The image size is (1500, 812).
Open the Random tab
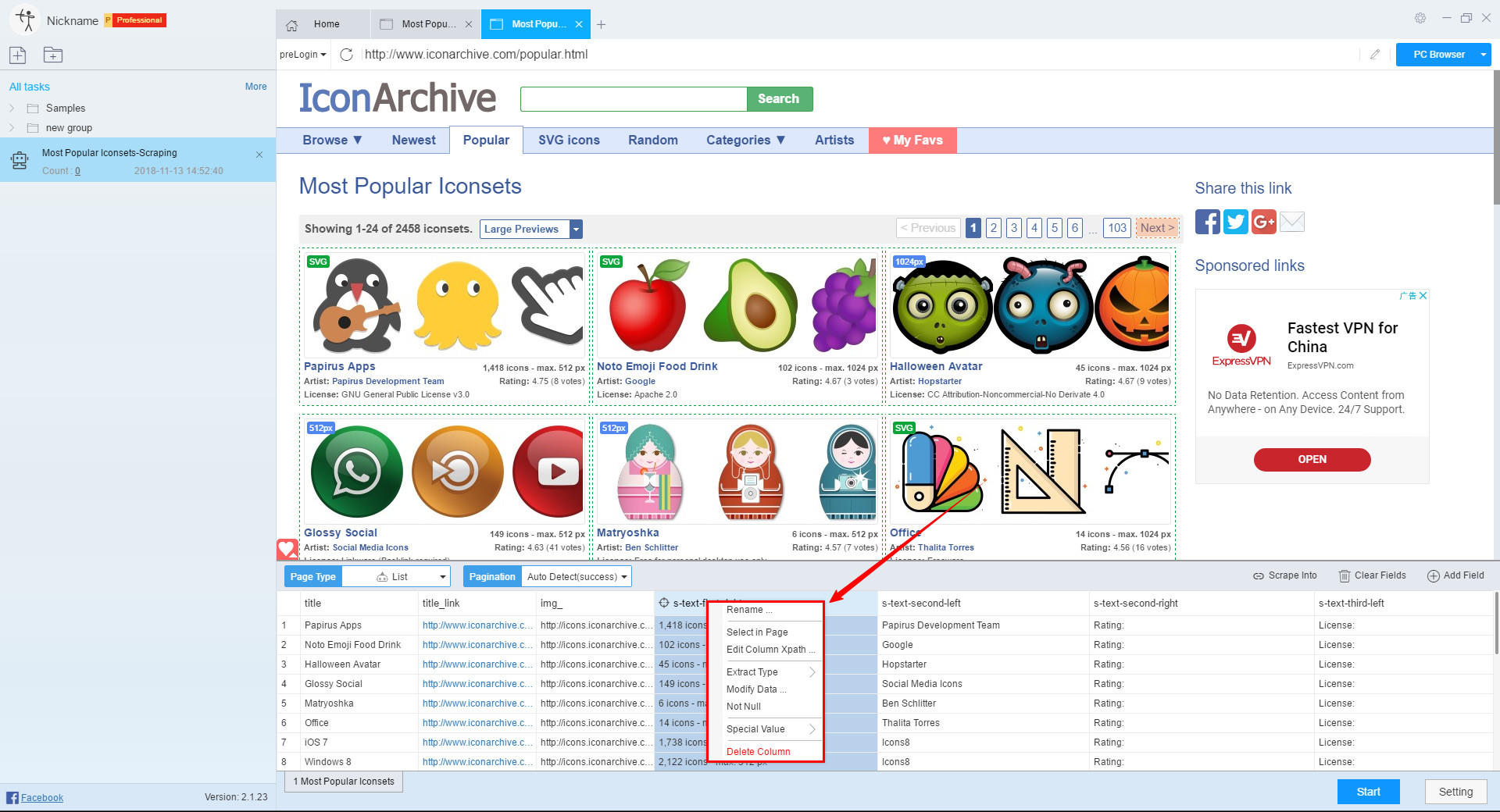[653, 140]
